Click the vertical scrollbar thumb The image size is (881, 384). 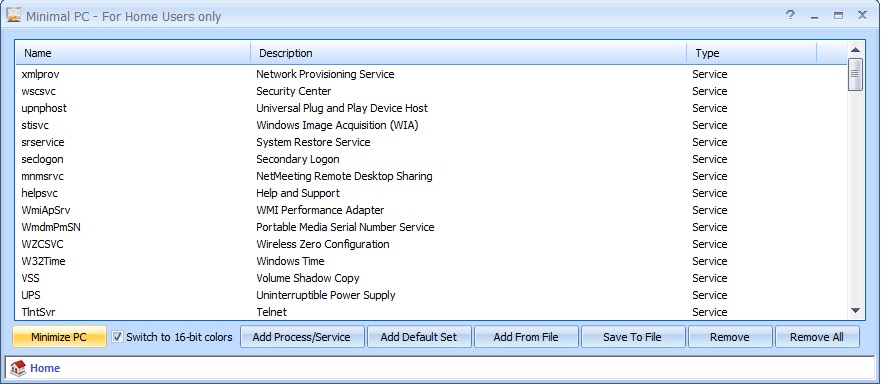(855, 74)
